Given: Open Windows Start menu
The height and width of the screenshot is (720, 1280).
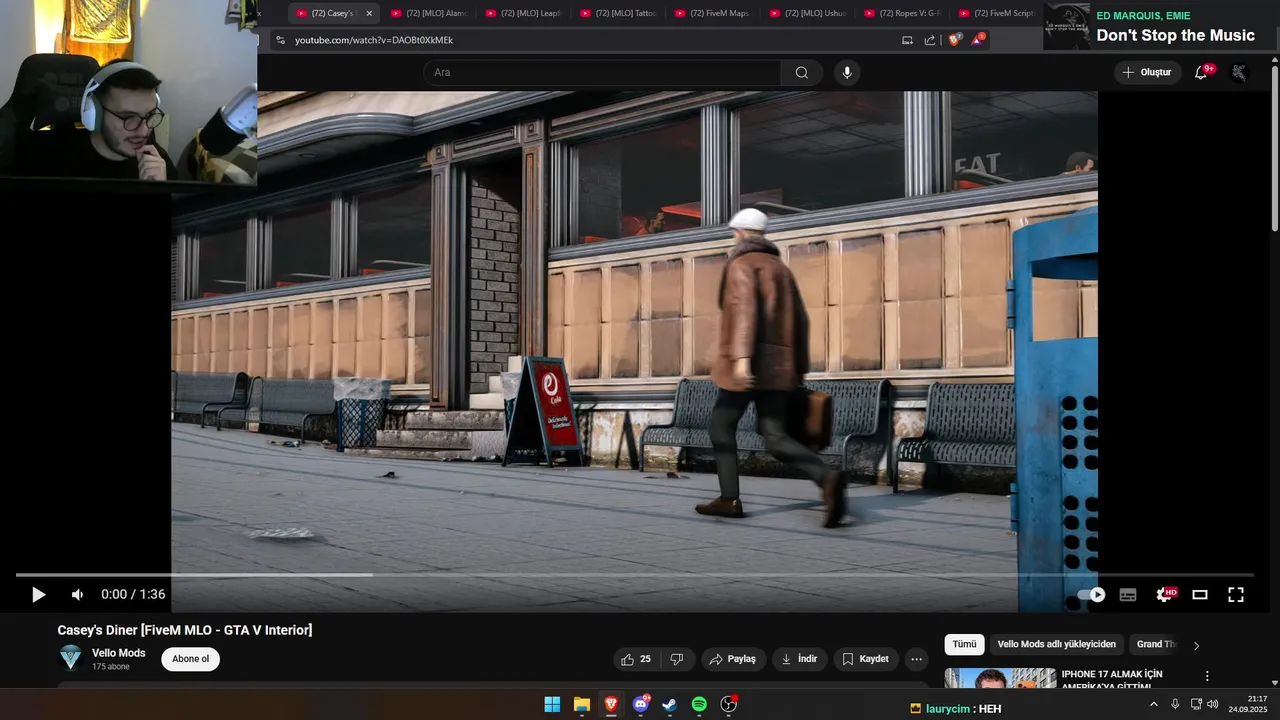Looking at the screenshot, I should click(552, 705).
